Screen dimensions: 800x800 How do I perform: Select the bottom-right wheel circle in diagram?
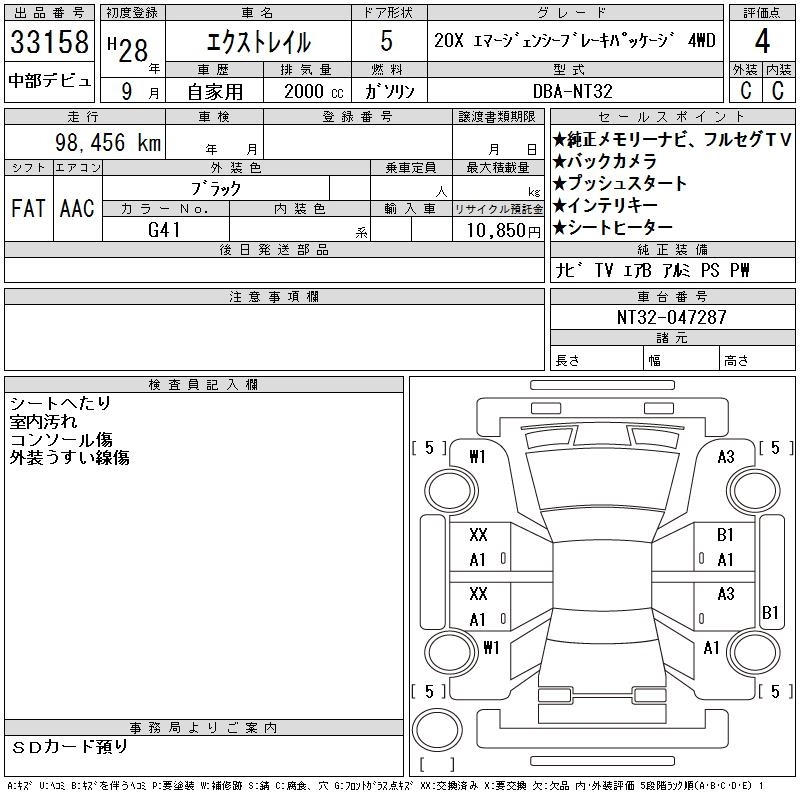(754, 652)
